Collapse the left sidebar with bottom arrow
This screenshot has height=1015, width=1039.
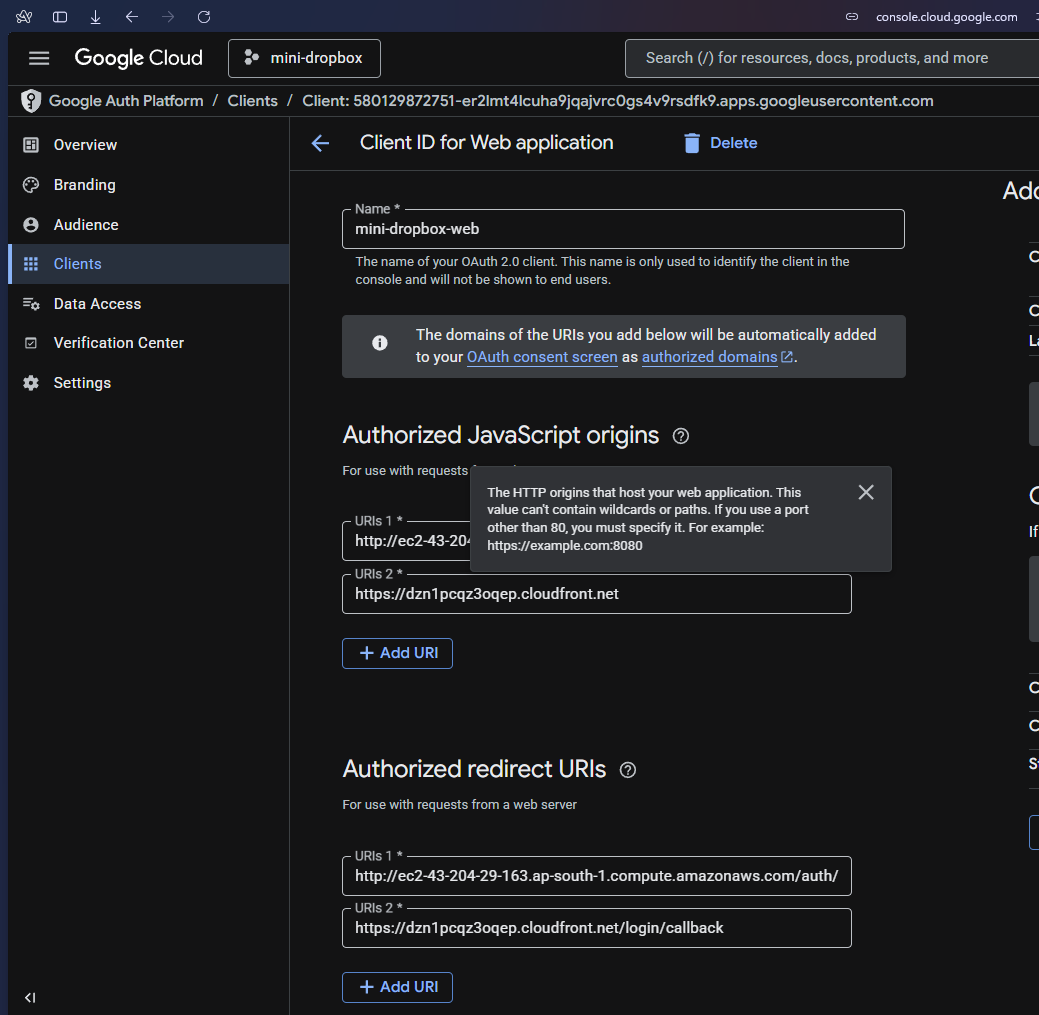(30, 997)
